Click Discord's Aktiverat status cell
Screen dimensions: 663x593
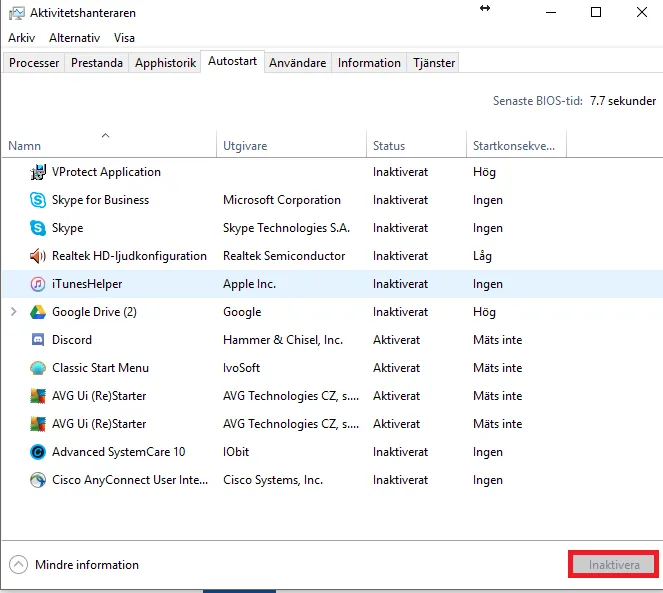click(x=396, y=340)
